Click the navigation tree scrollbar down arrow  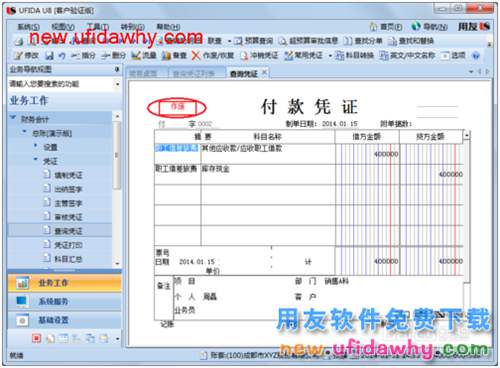pyautogui.click(x=117, y=264)
